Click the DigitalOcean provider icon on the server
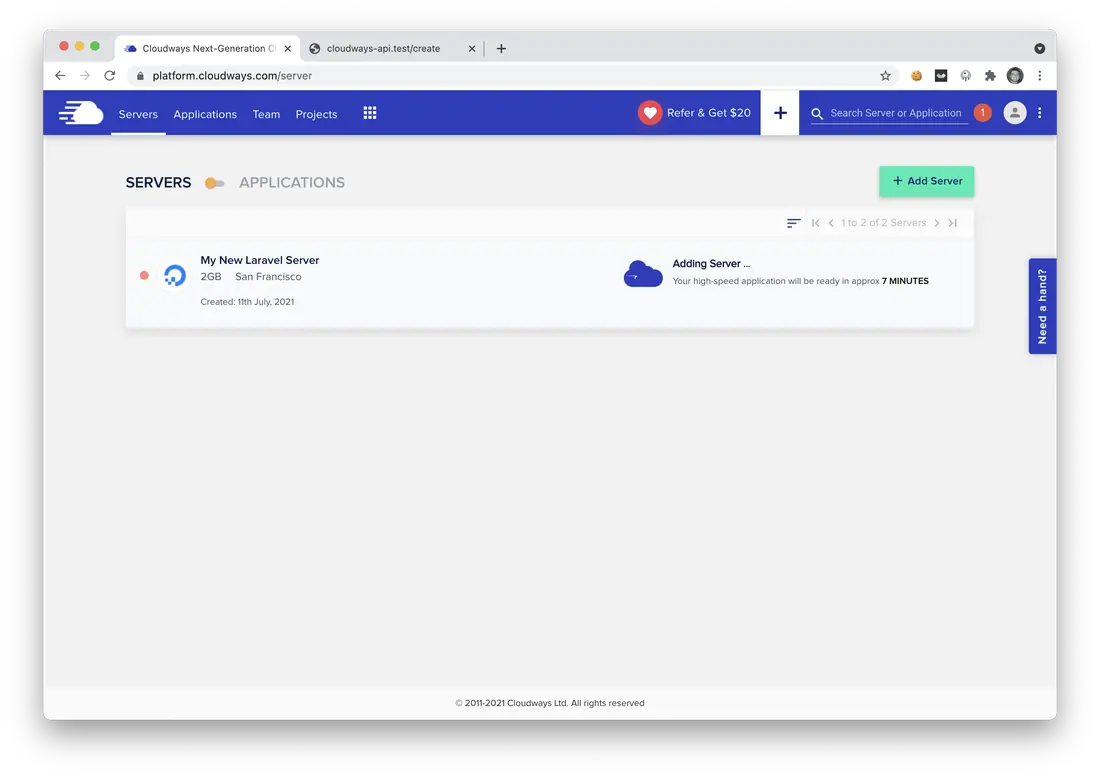 tap(175, 275)
